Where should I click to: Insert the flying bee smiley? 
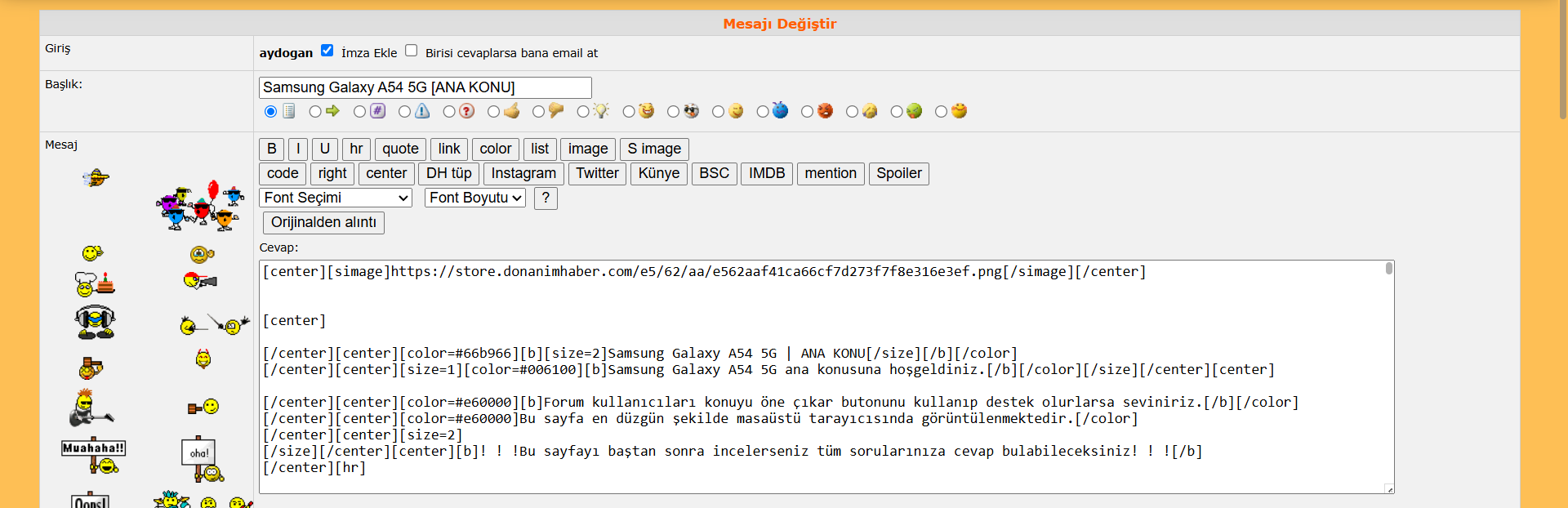[x=96, y=177]
